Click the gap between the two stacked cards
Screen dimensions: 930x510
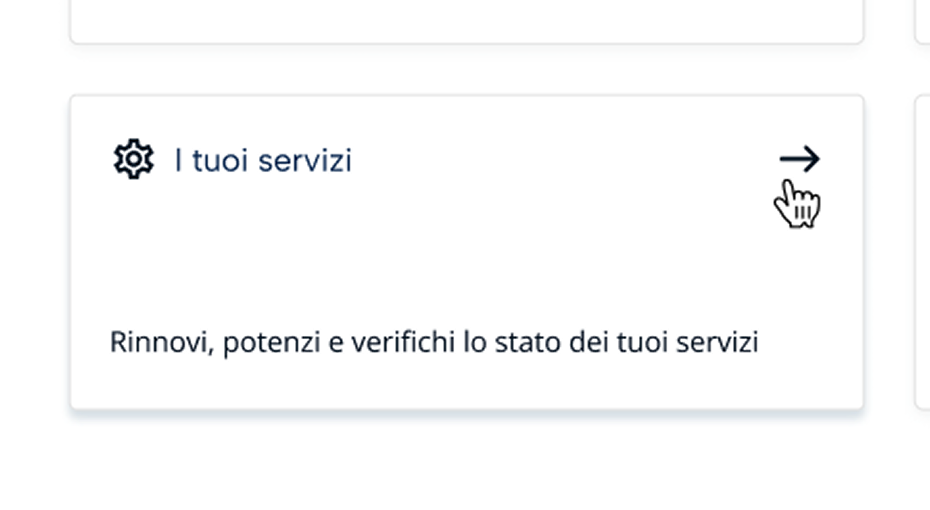466,70
